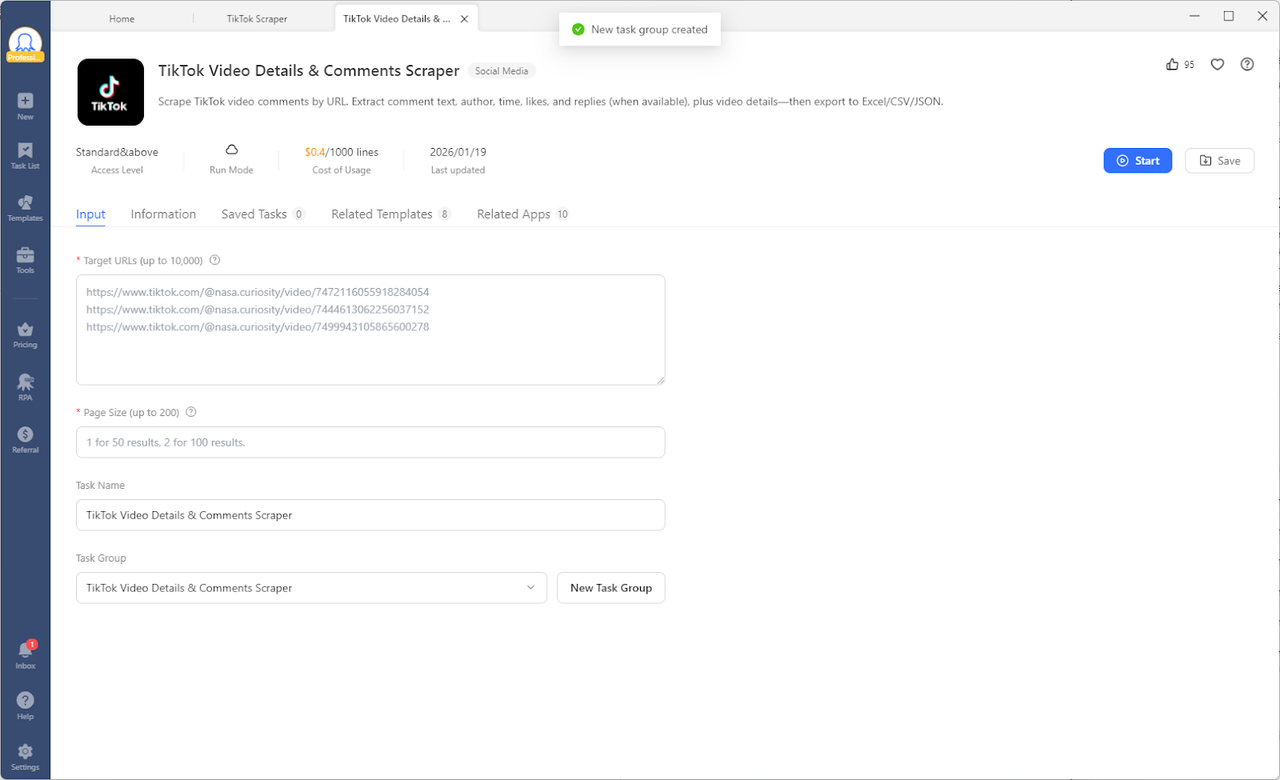
Task: Favorite the template with heart icon
Action: pyautogui.click(x=1217, y=64)
